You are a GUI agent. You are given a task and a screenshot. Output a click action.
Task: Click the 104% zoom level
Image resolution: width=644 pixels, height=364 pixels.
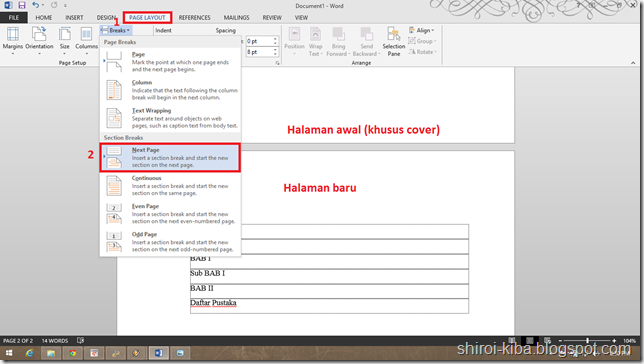pyautogui.click(x=629, y=341)
